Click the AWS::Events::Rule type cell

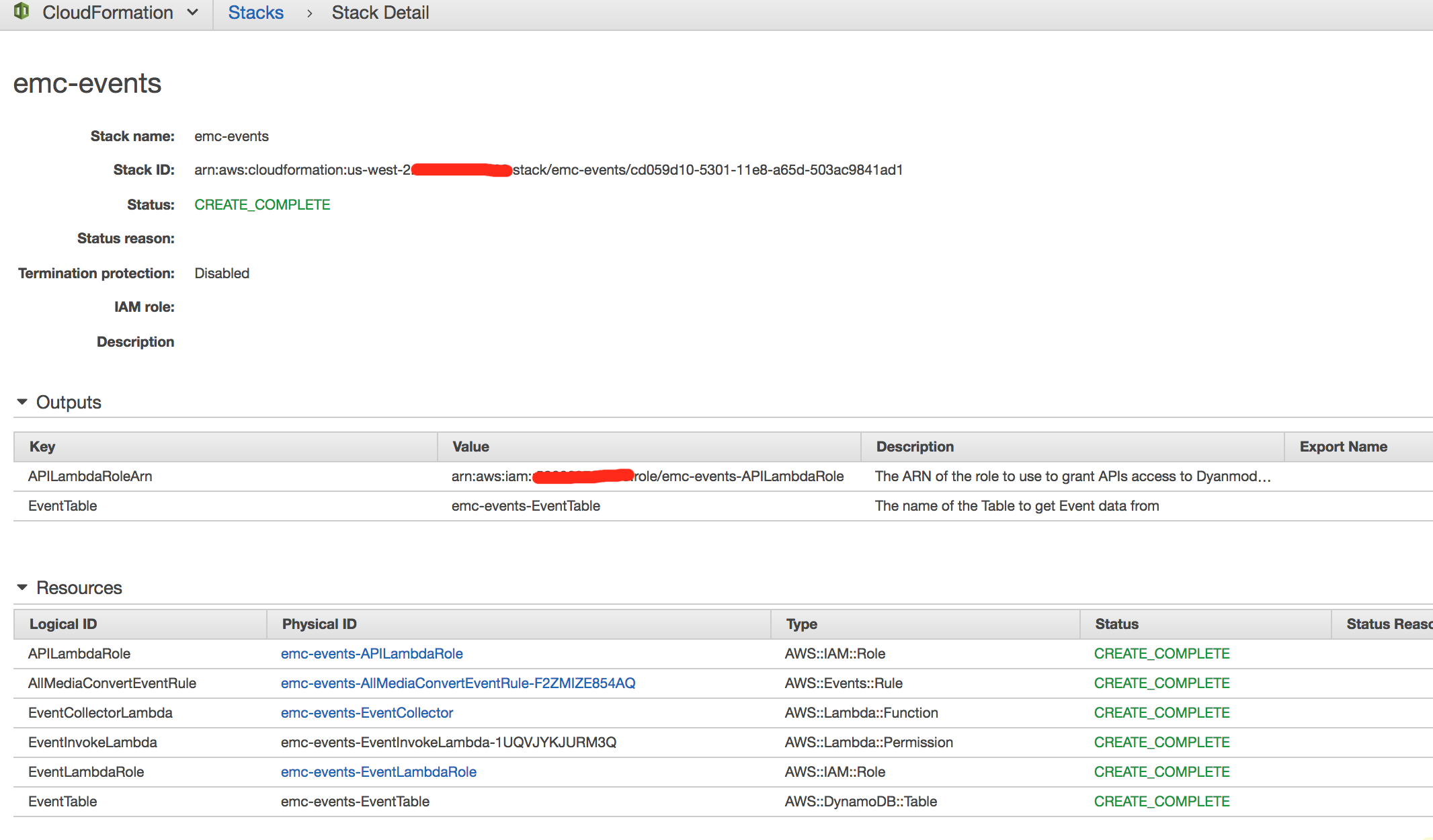point(844,683)
